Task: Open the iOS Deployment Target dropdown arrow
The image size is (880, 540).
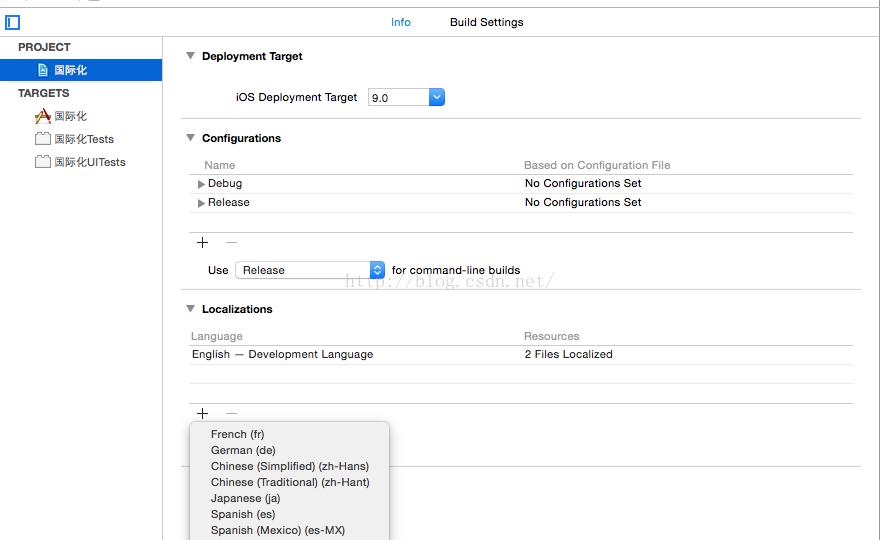Action: pos(437,97)
